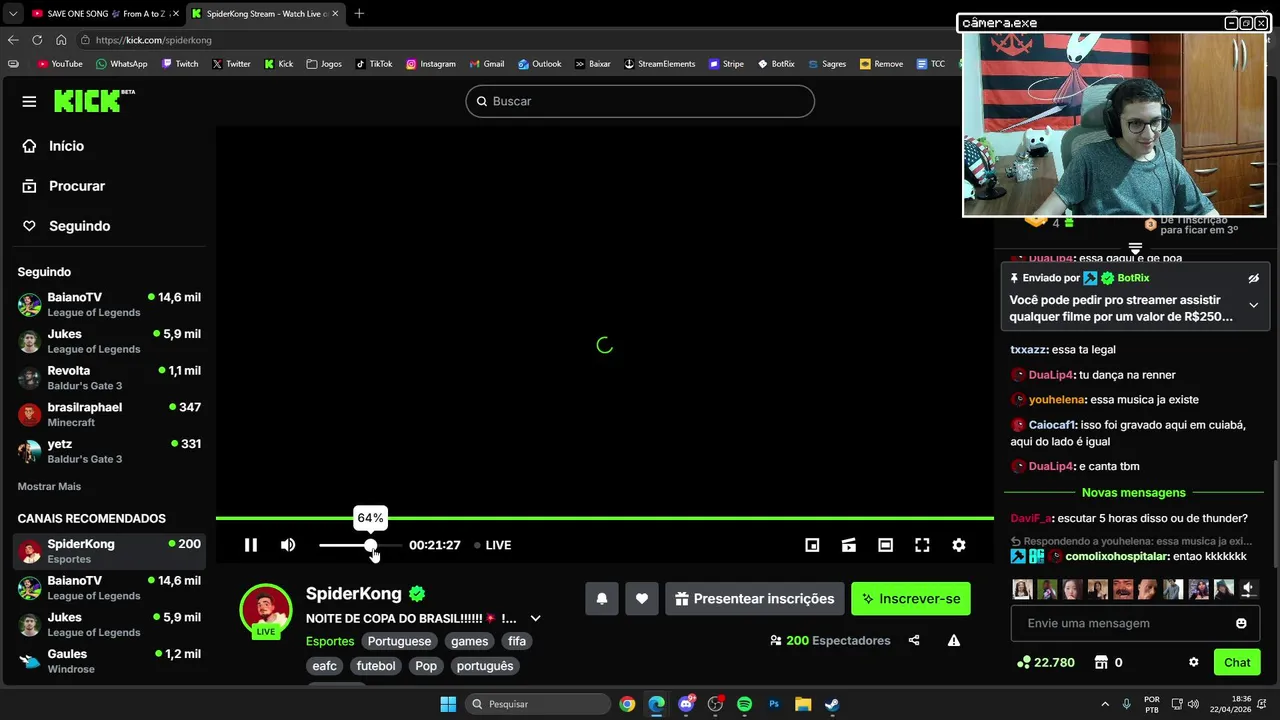The image size is (1280, 720).
Task: Go to browser home page
Action: pos(61,40)
